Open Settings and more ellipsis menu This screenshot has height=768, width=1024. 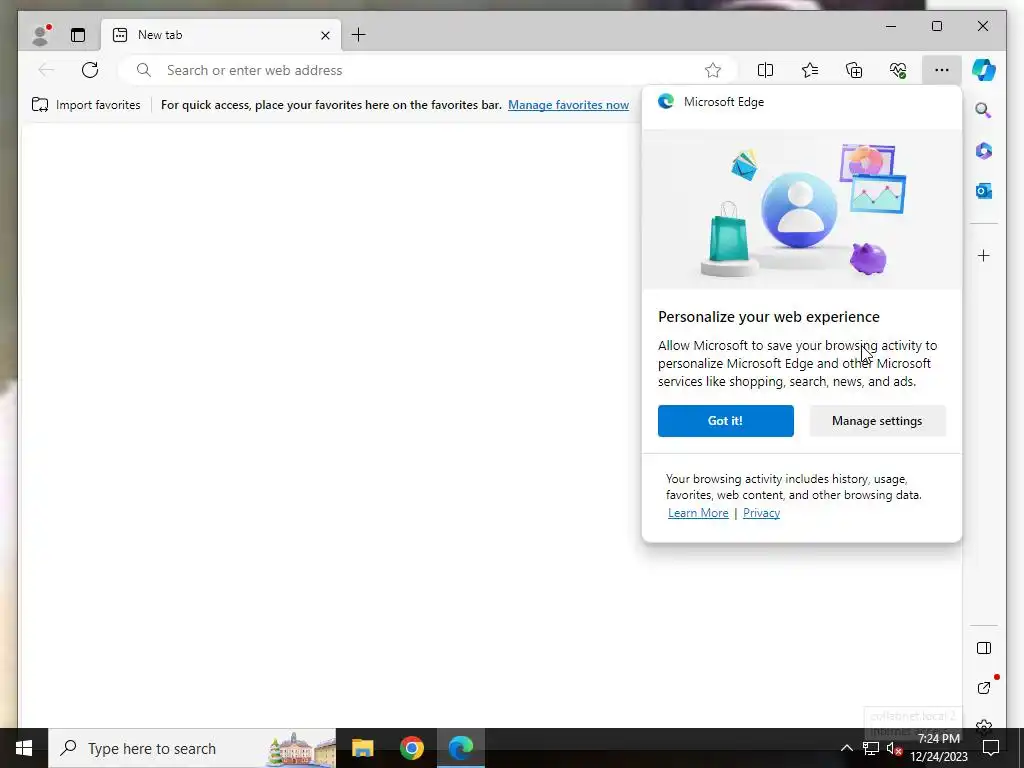pyautogui.click(x=942, y=70)
